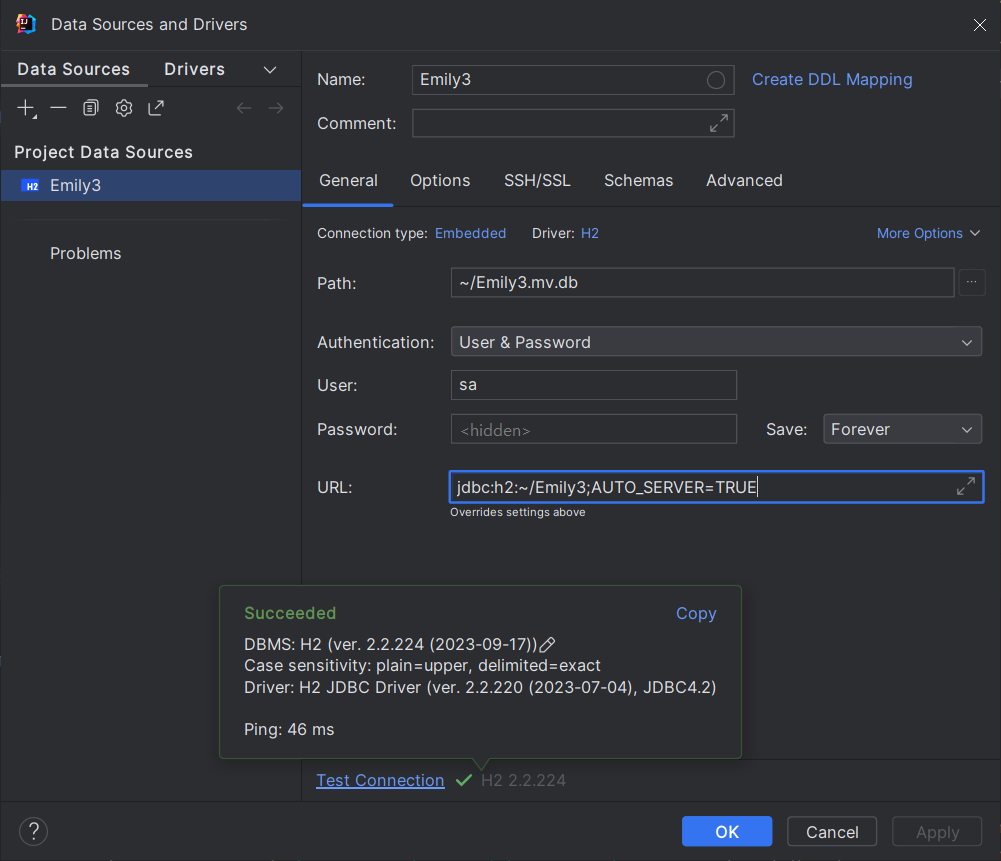Click the 'H2 2.2.224' version label
This screenshot has width=1001, height=861.
tap(523, 780)
